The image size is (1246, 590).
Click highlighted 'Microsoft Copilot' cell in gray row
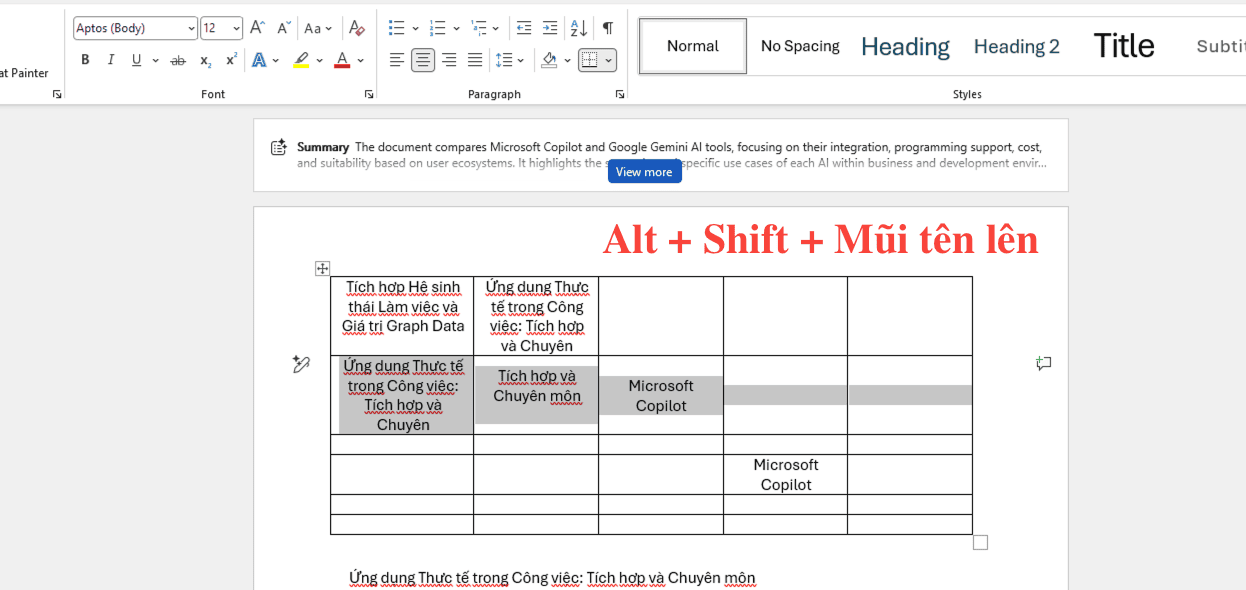pyautogui.click(x=661, y=395)
